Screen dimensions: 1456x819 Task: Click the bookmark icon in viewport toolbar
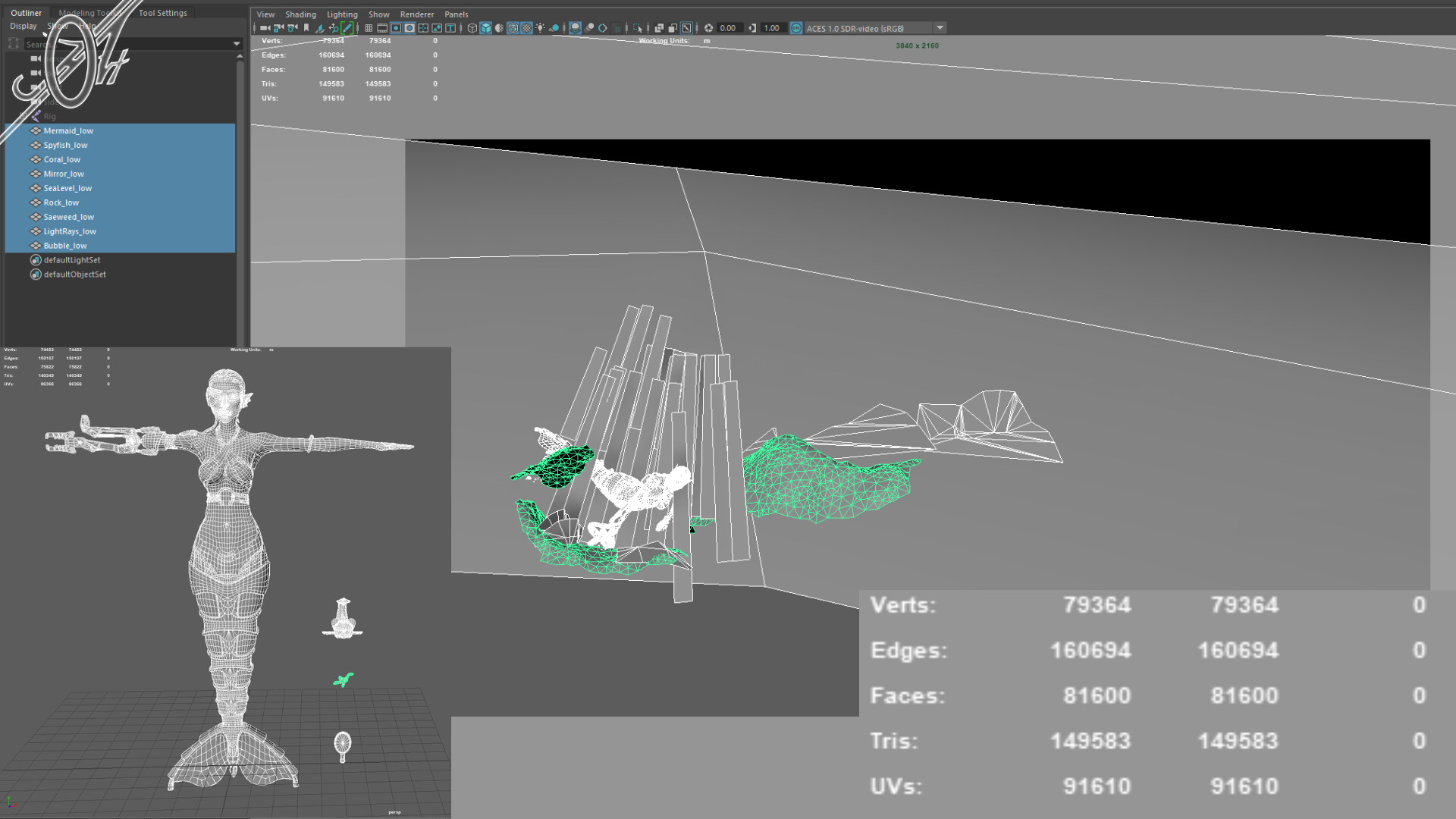[306, 28]
